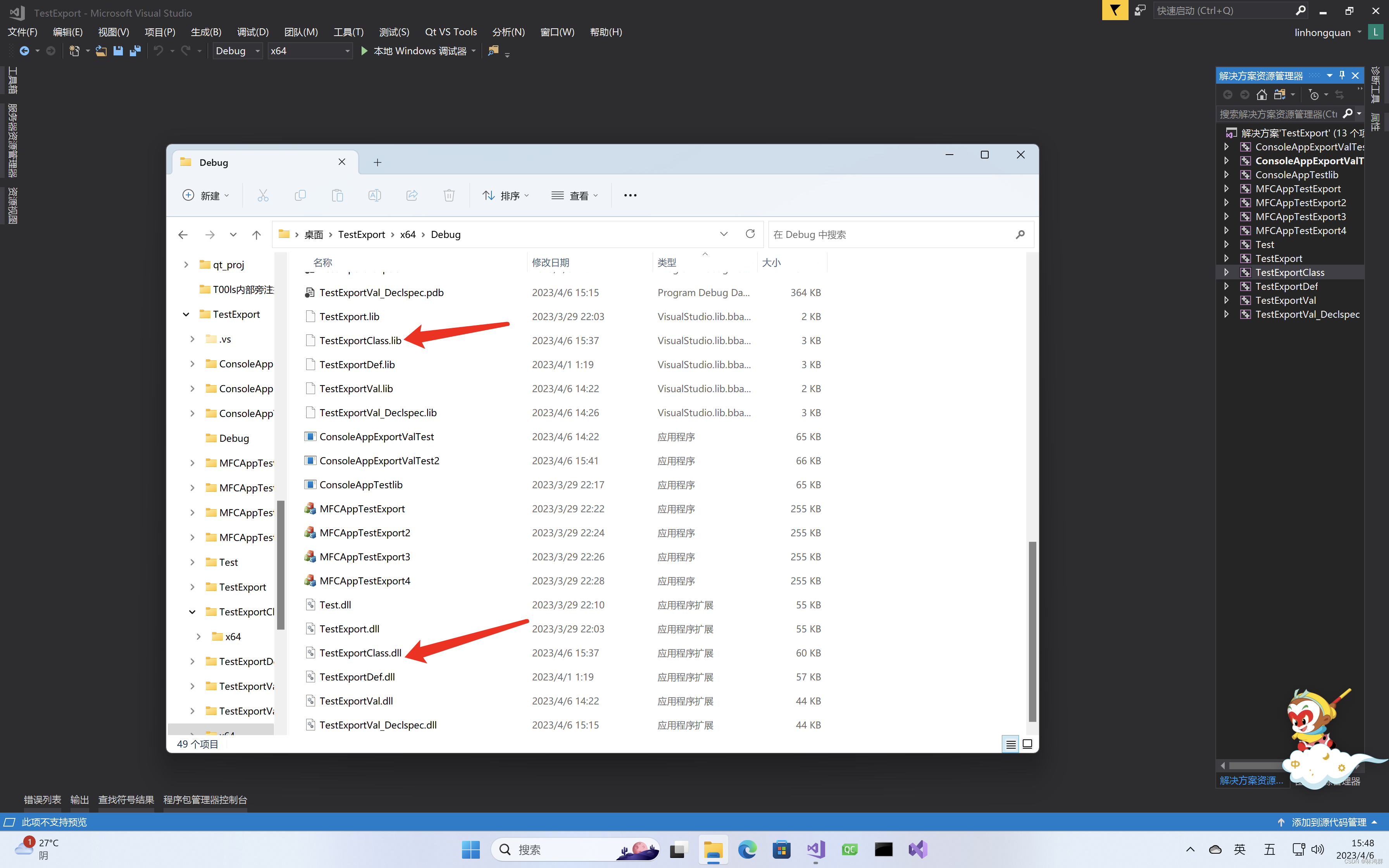1389x868 pixels.
Task: Click the Explorer forward arrow
Action: pyautogui.click(x=210, y=235)
